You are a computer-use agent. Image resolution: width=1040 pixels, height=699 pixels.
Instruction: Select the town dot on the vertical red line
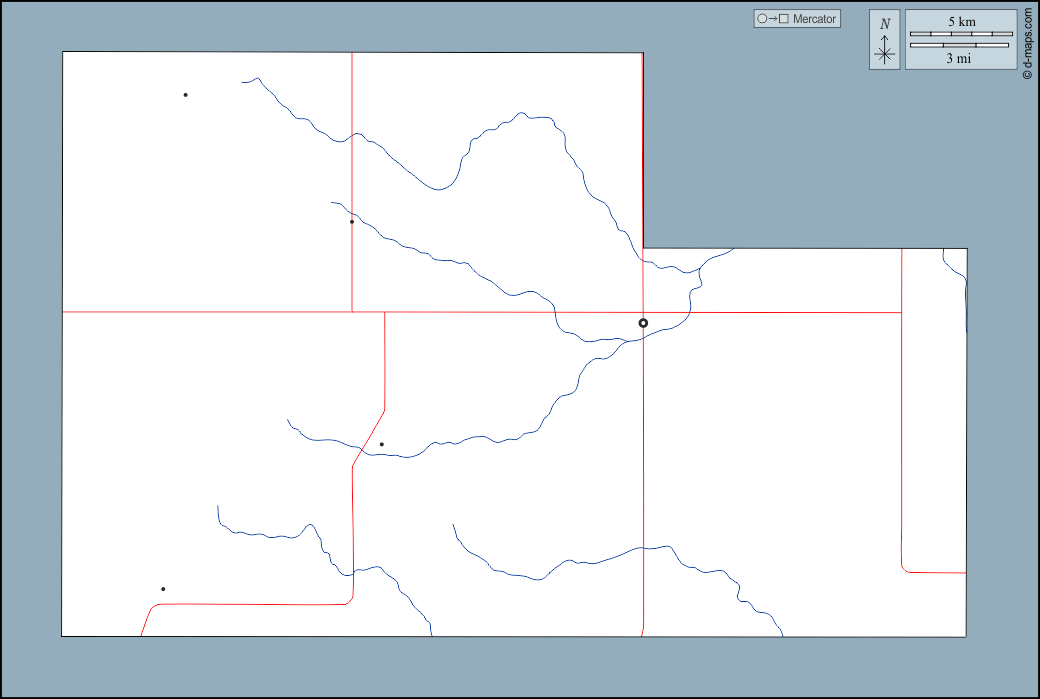pos(352,222)
